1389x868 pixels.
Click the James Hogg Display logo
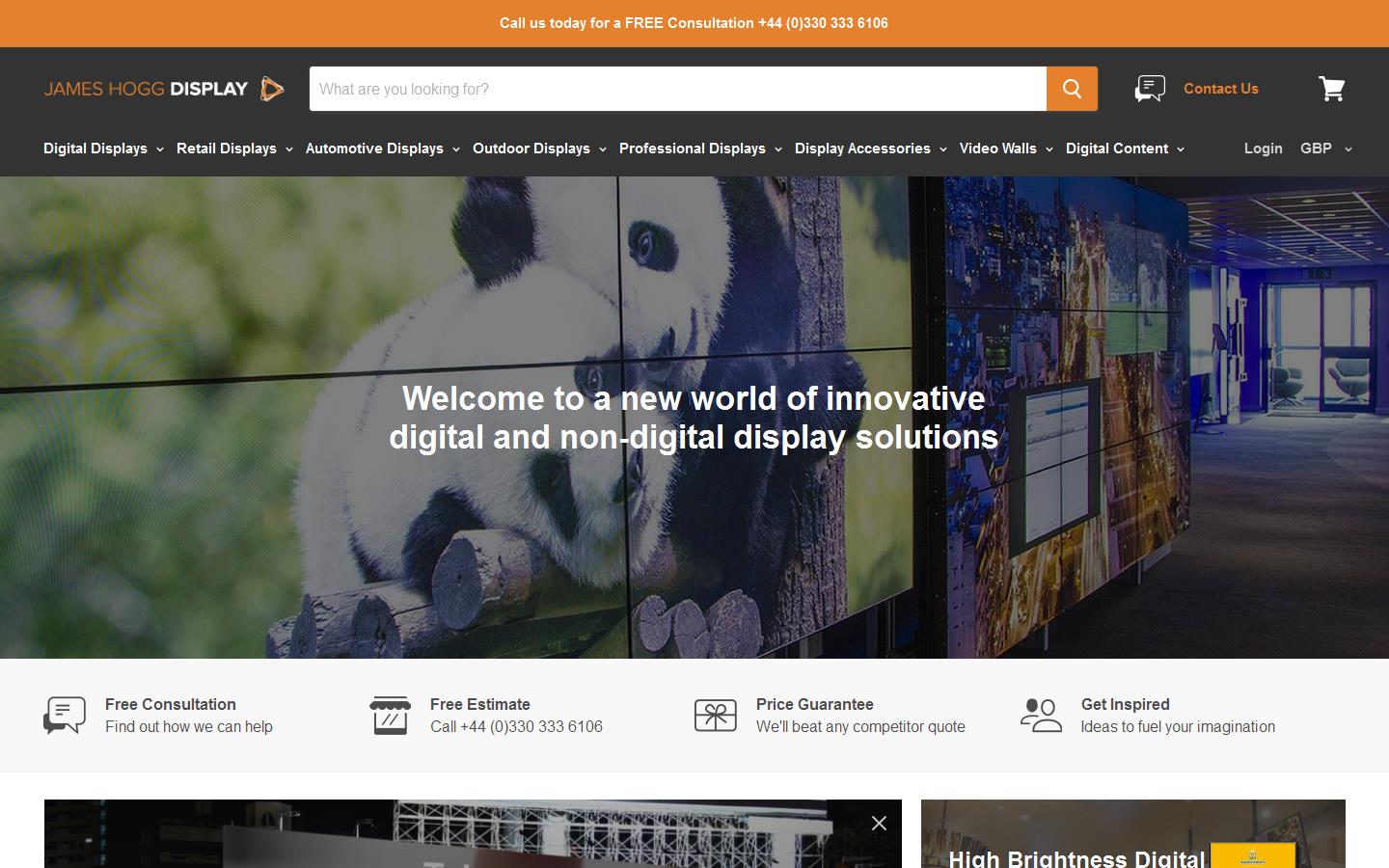[x=164, y=88]
